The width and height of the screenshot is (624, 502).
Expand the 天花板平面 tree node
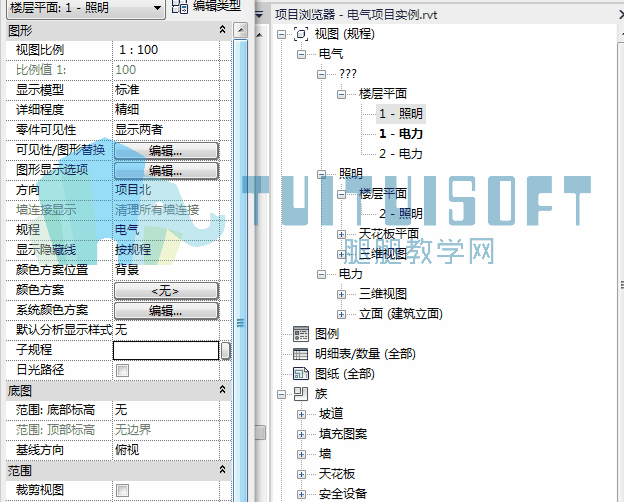[341, 234]
